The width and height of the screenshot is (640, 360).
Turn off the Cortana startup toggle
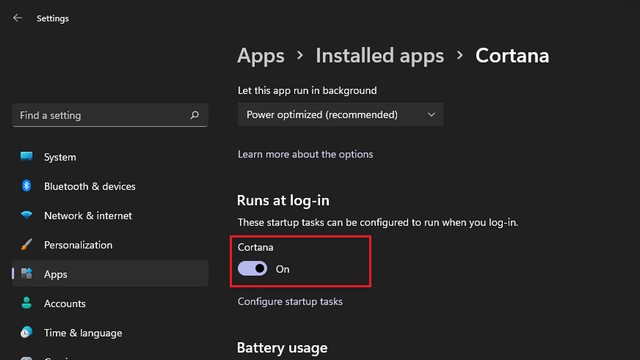(253, 269)
